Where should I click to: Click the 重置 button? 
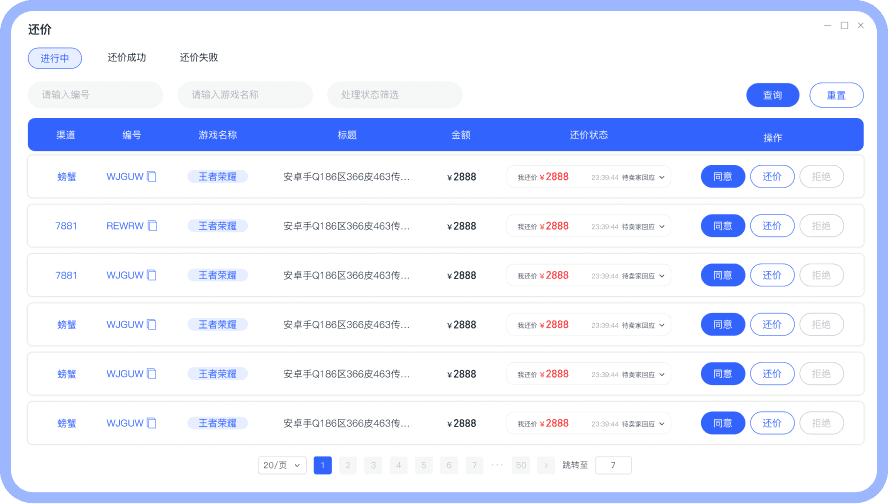tap(836, 95)
